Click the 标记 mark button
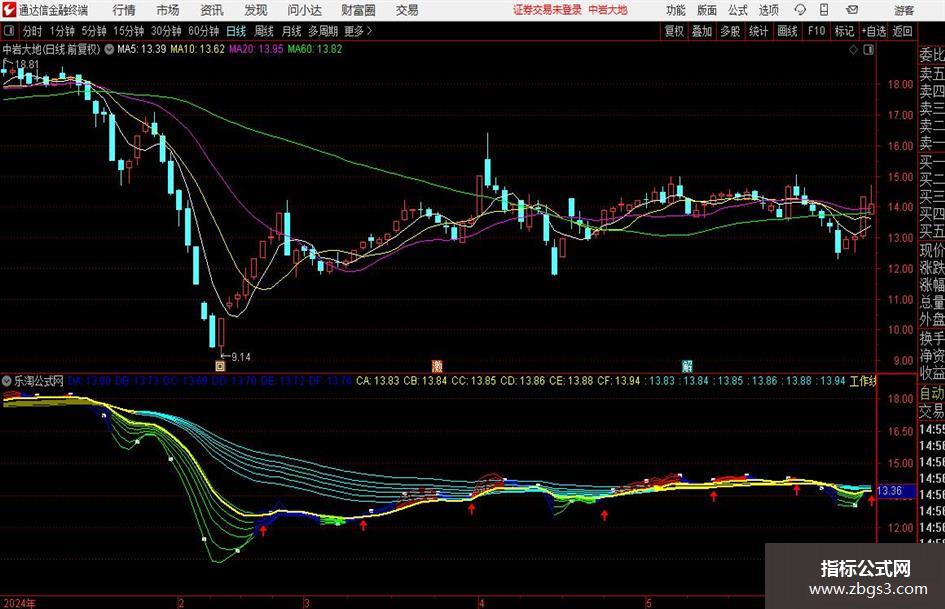The image size is (945, 609). pos(844,31)
